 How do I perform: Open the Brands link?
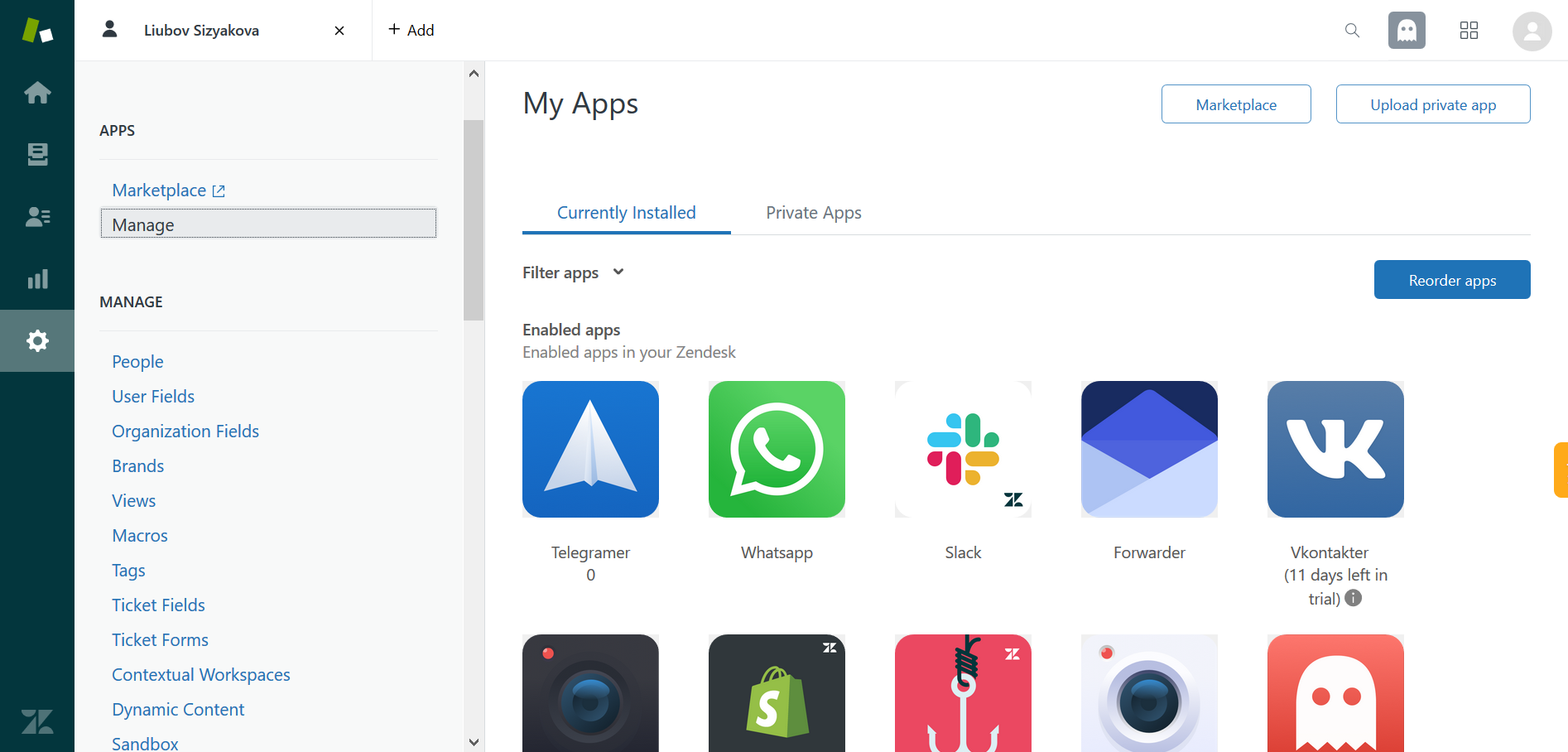[x=138, y=466]
